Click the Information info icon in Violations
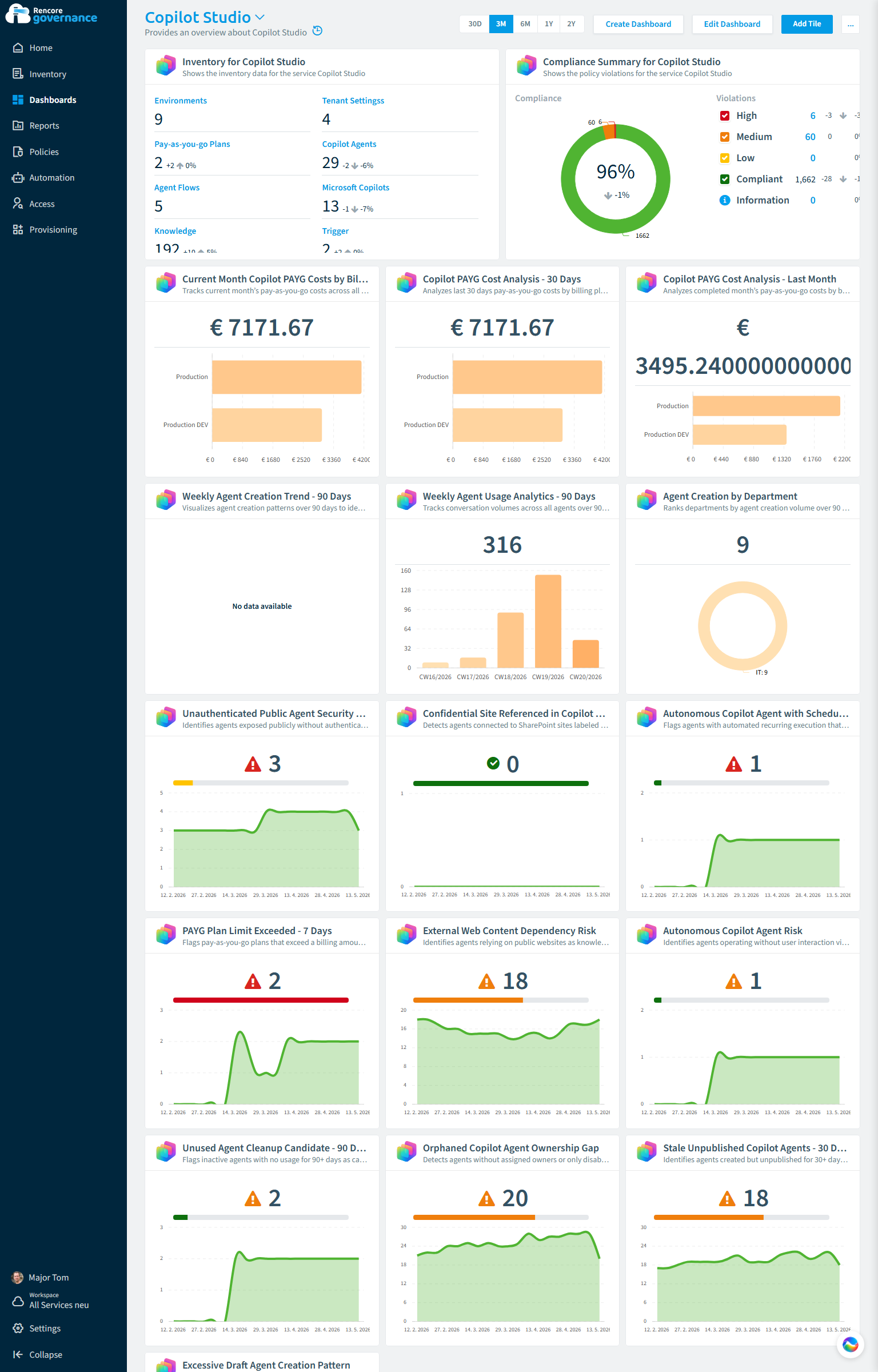The image size is (878, 1372). click(x=724, y=200)
